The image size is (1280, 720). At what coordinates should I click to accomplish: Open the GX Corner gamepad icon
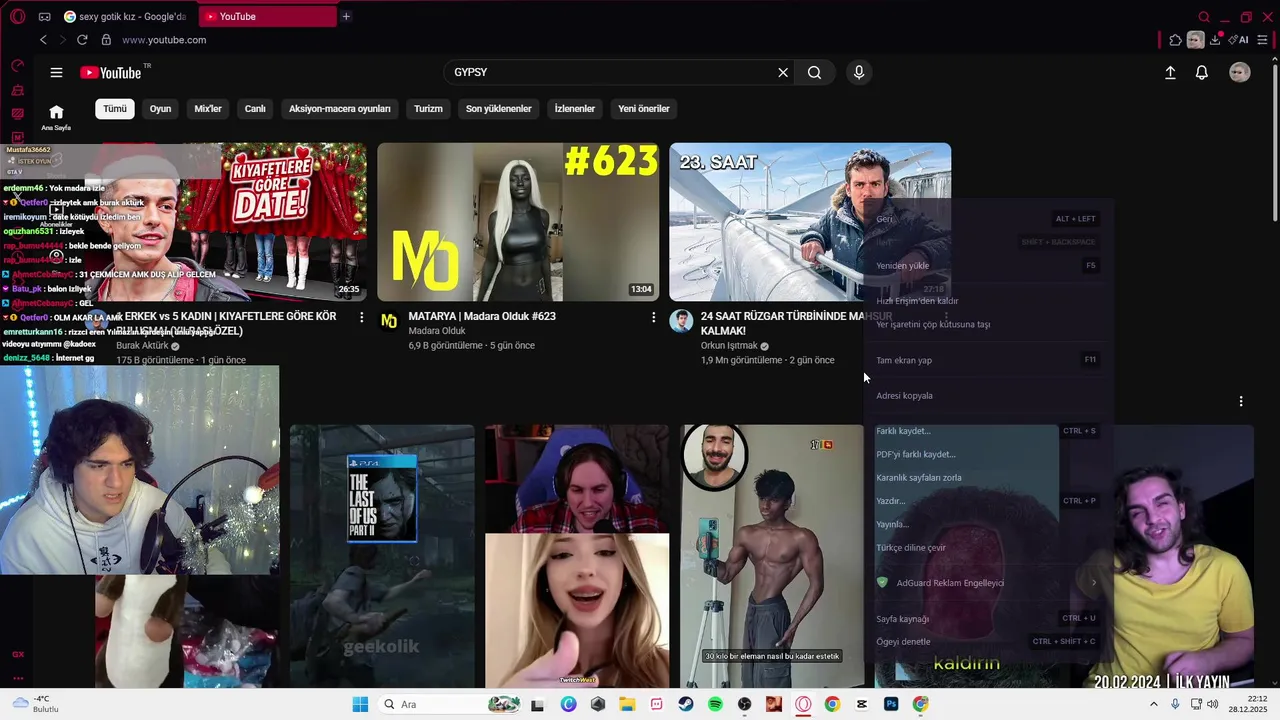pos(44,17)
